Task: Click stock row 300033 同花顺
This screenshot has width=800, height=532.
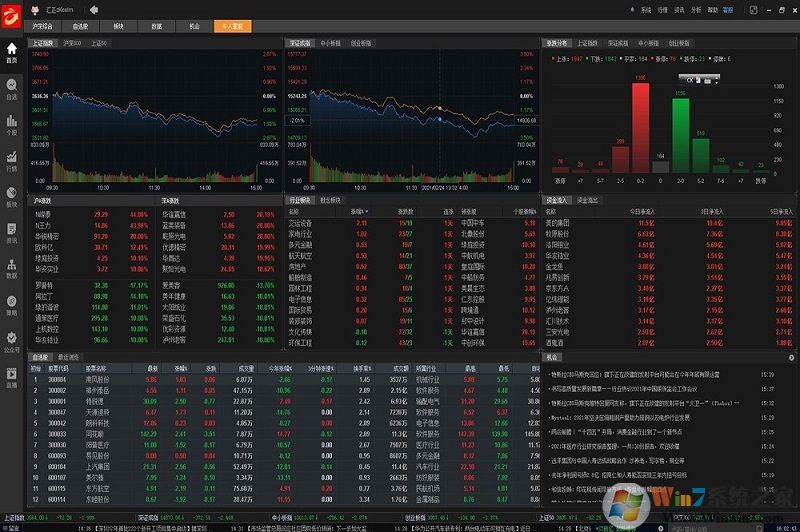Action: pos(284,434)
